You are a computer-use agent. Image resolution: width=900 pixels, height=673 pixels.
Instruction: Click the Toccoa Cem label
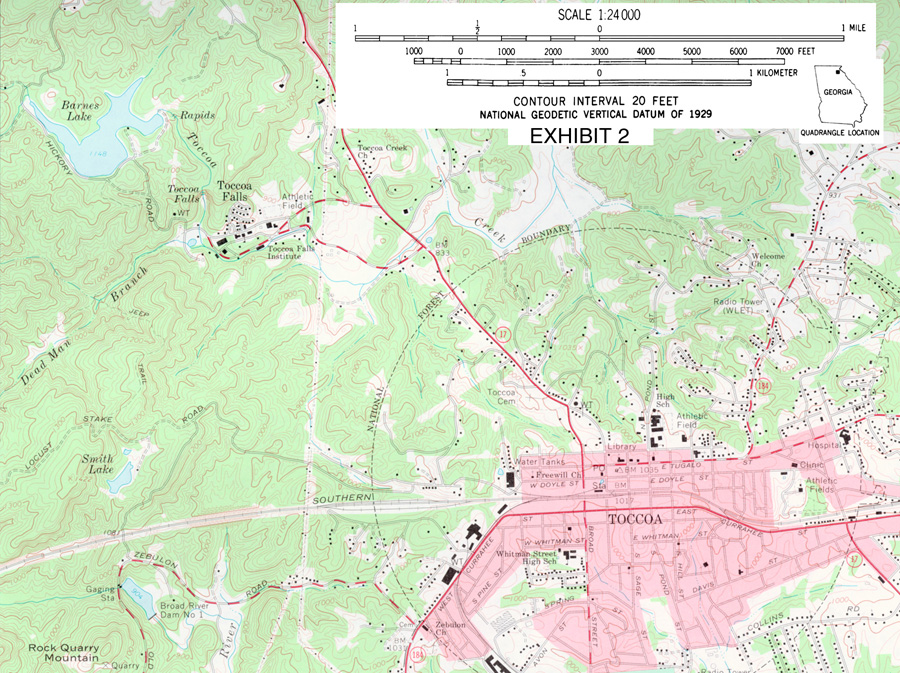pyautogui.click(x=501, y=396)
